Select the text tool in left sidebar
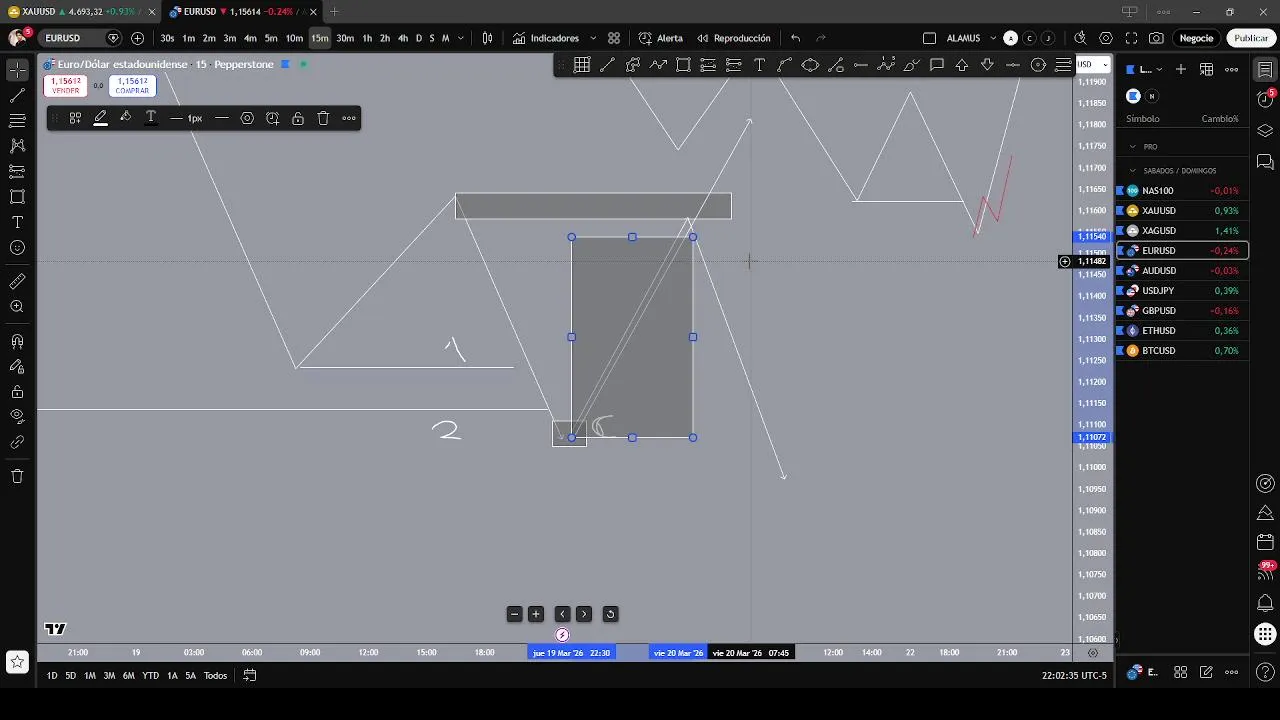Viewport: 1280px width, 720px height. pos(17,222)
